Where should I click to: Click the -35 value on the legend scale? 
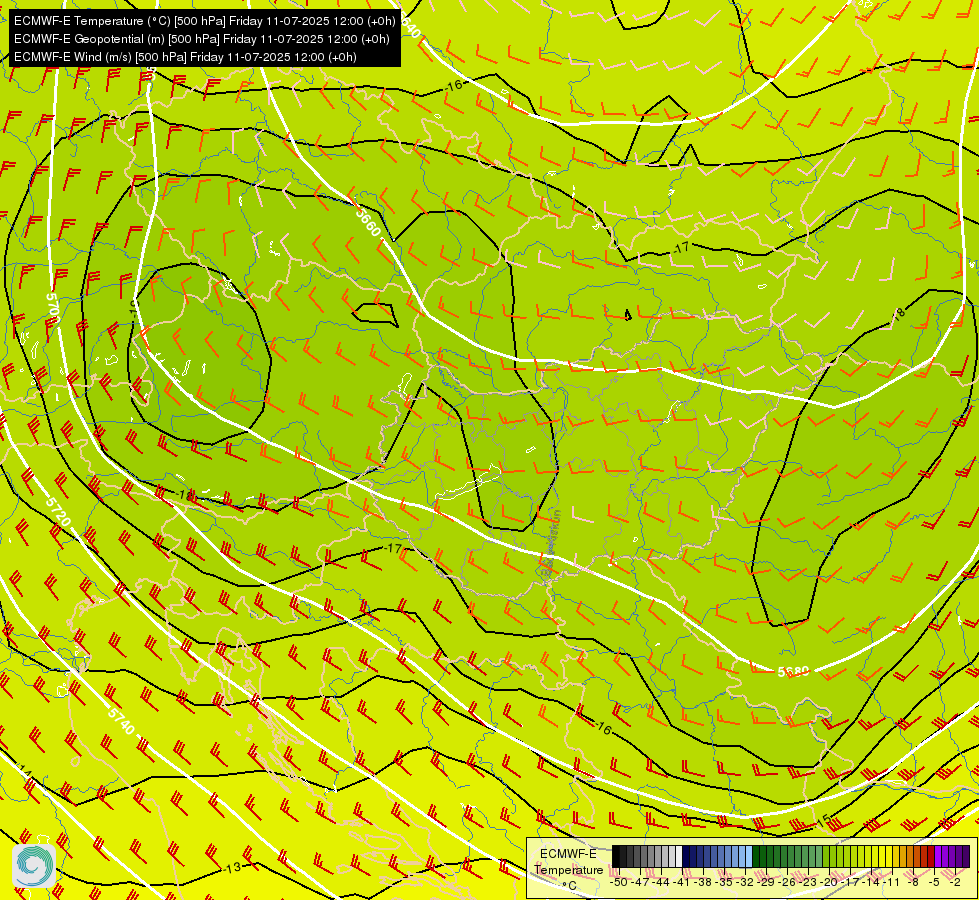[x=724, y=882]
